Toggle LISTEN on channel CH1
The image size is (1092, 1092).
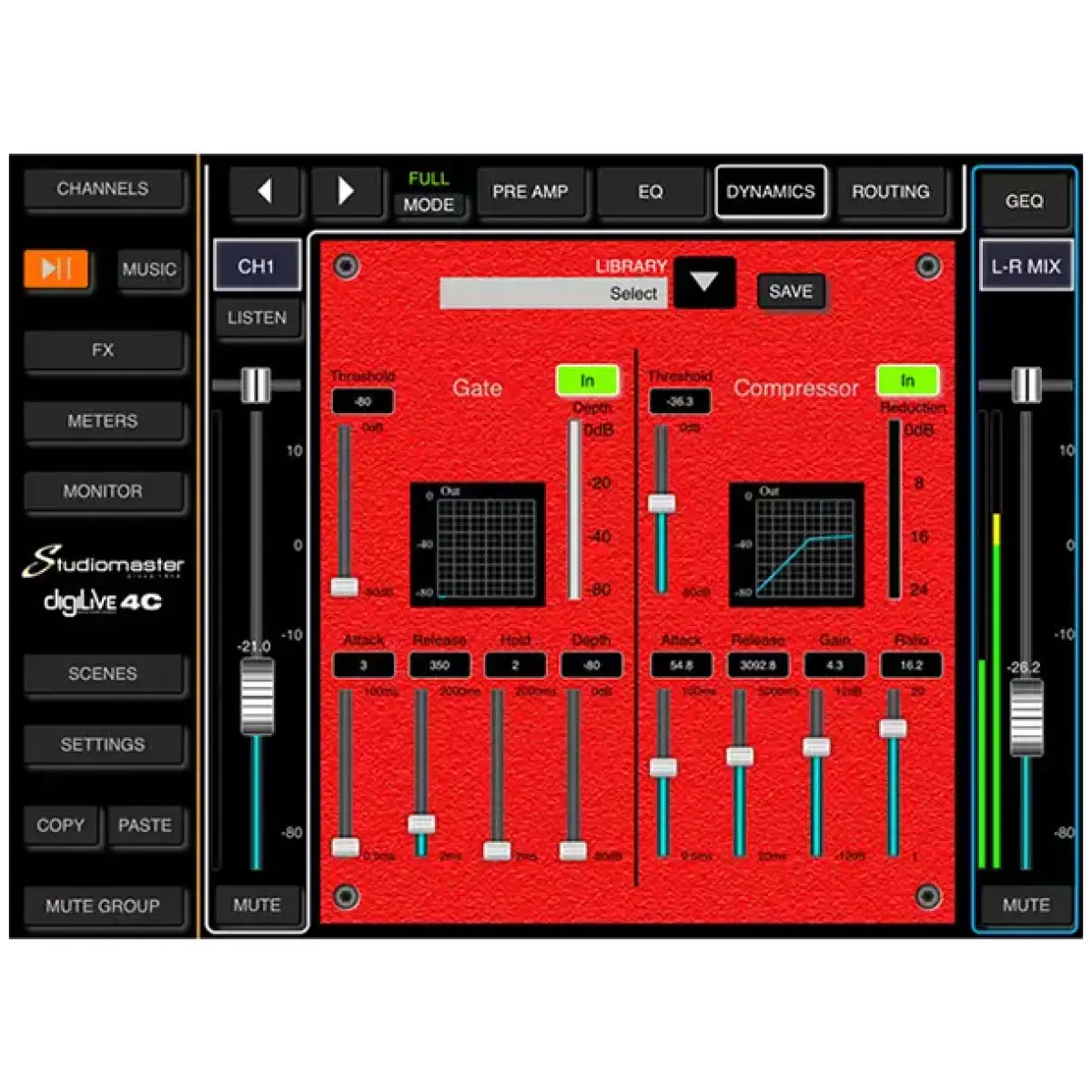[258, 318]
